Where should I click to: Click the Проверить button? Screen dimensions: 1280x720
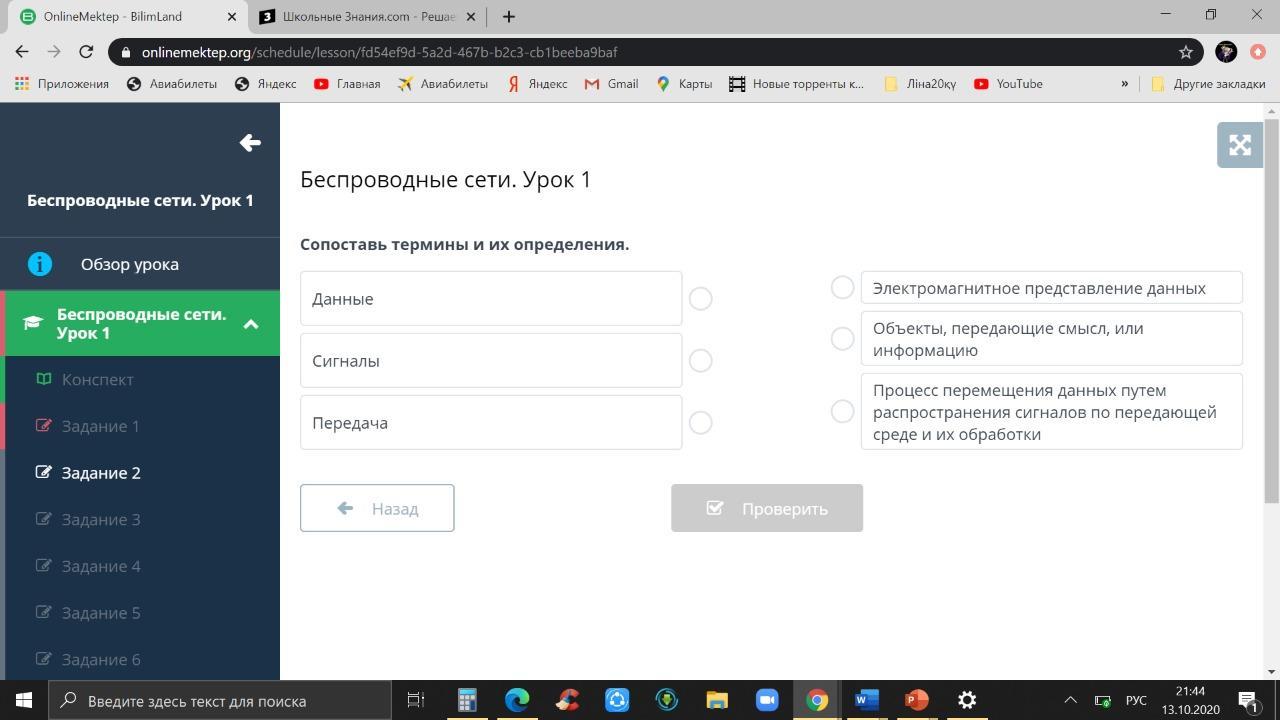coord(767,508)
